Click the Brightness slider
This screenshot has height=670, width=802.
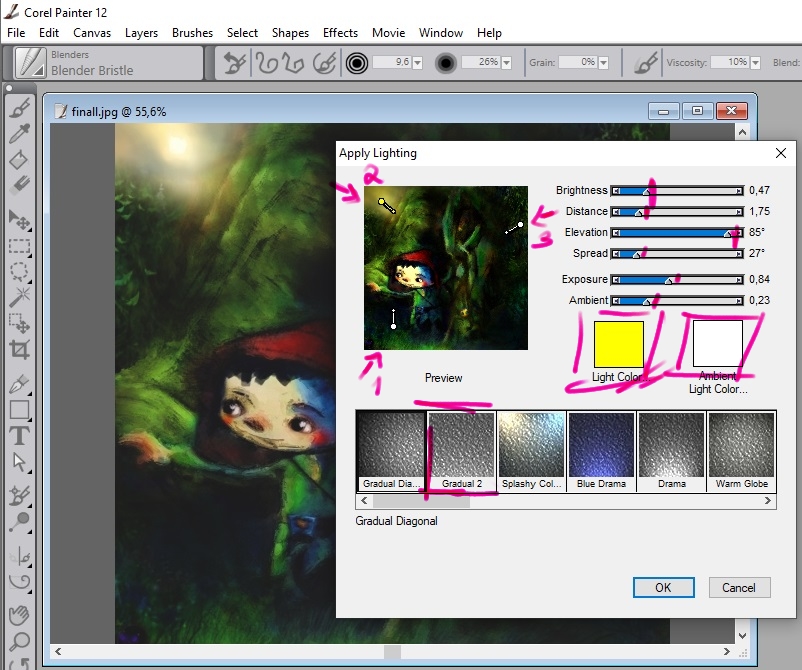click(x=677, y=191)
